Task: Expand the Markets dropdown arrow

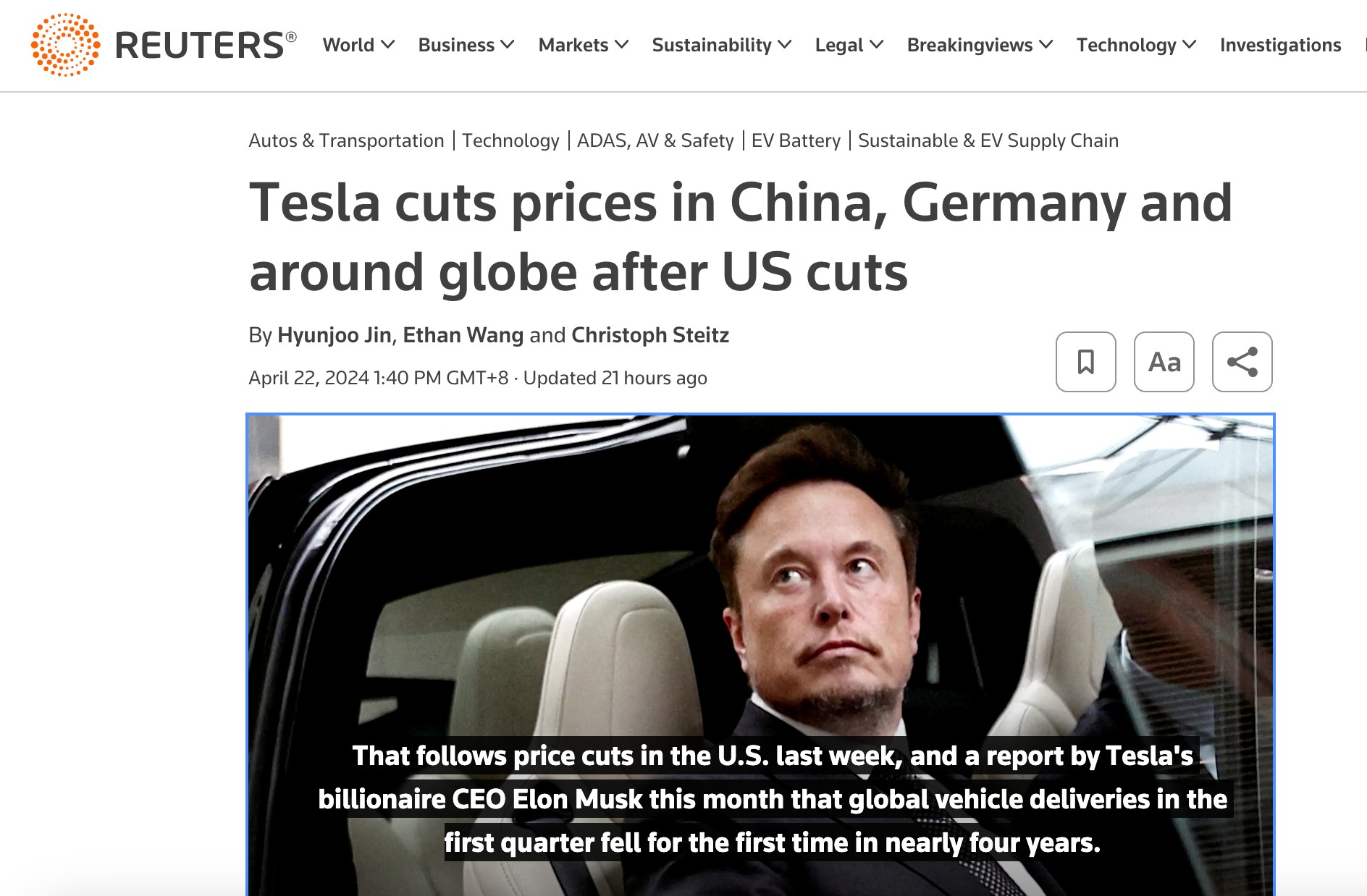Action: click(621, 45)
